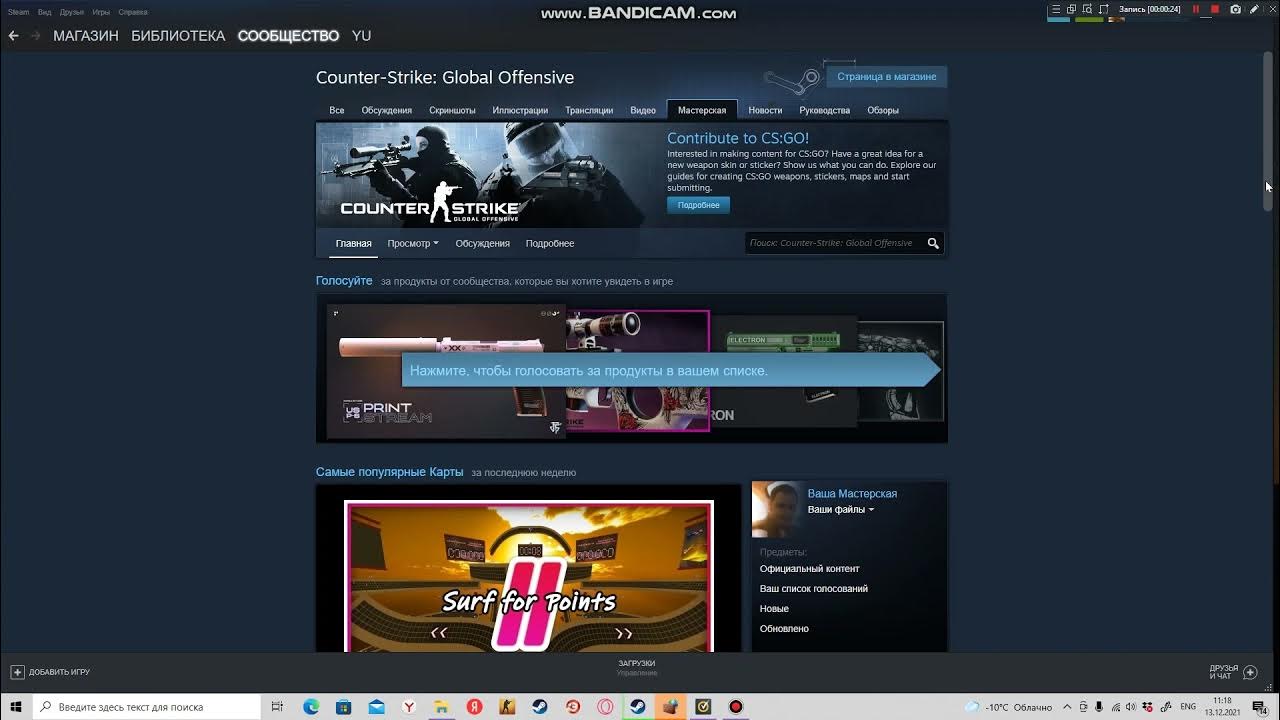Viewport: 1280px width, 720px height.
Task: Open Yandex Browser from taskbar
Action: pyautogui.click(x=409, y=706)
